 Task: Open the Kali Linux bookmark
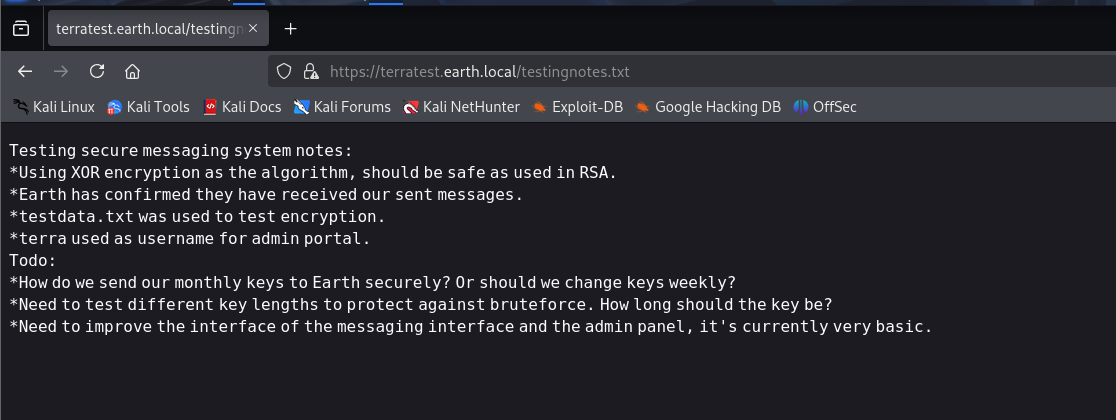54,107
